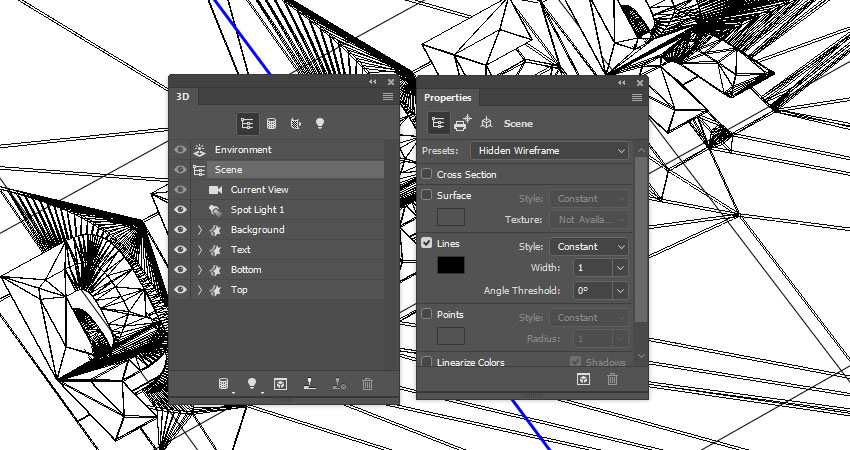
Task: Show Scene properties icon in Properties panel
Action: tap(438, 124)
